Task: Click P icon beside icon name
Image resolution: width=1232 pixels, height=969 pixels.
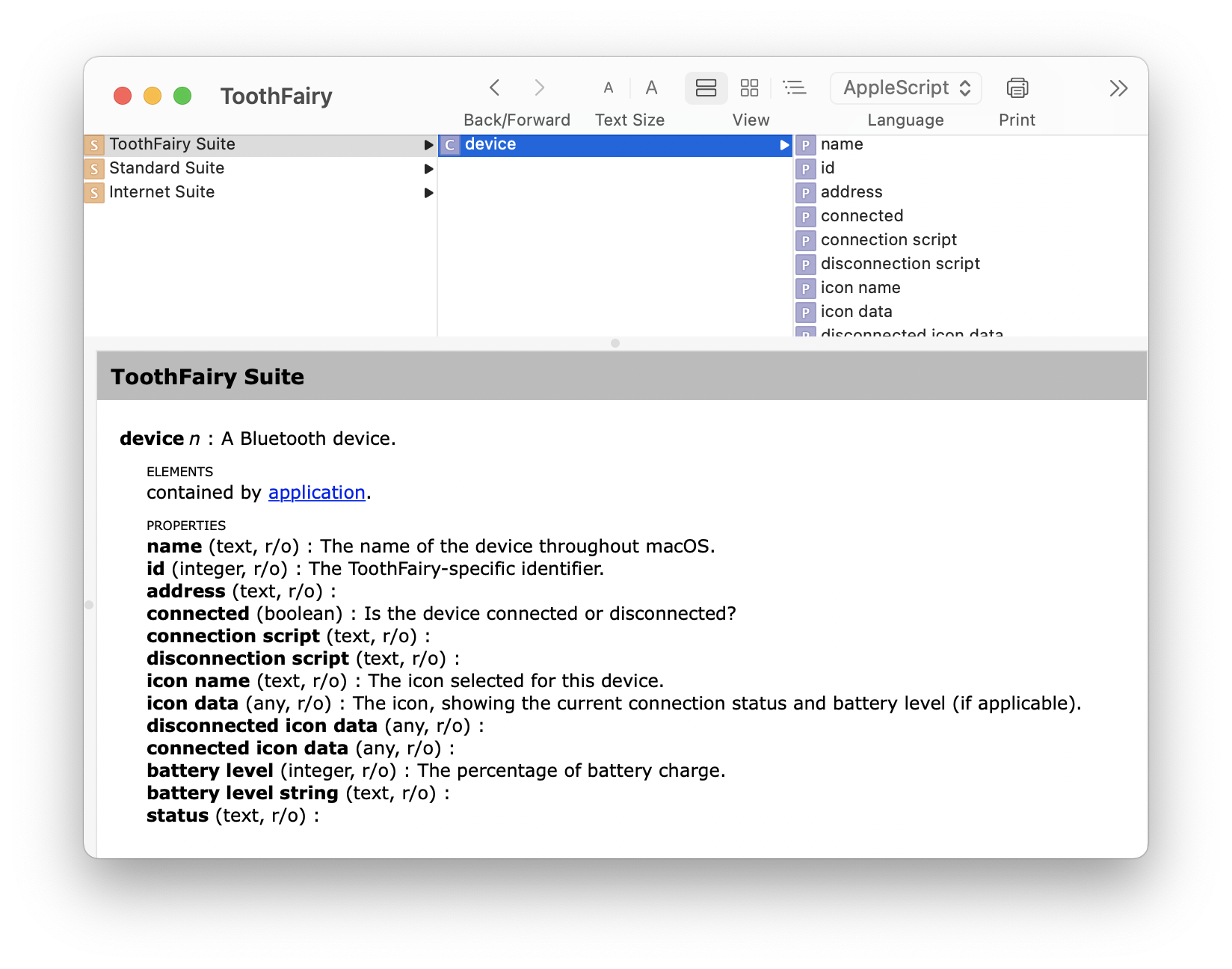Action: tap(805, 289)
